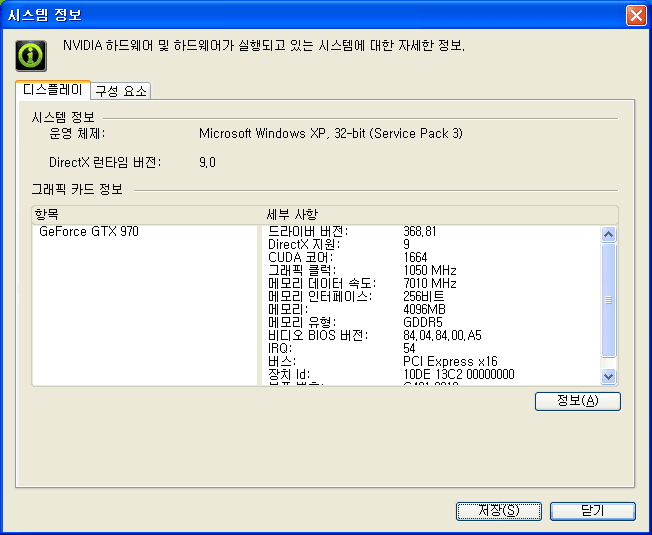Click the CUDA 코어 value 1664
652x535 pixels.
tap(415, 257)
